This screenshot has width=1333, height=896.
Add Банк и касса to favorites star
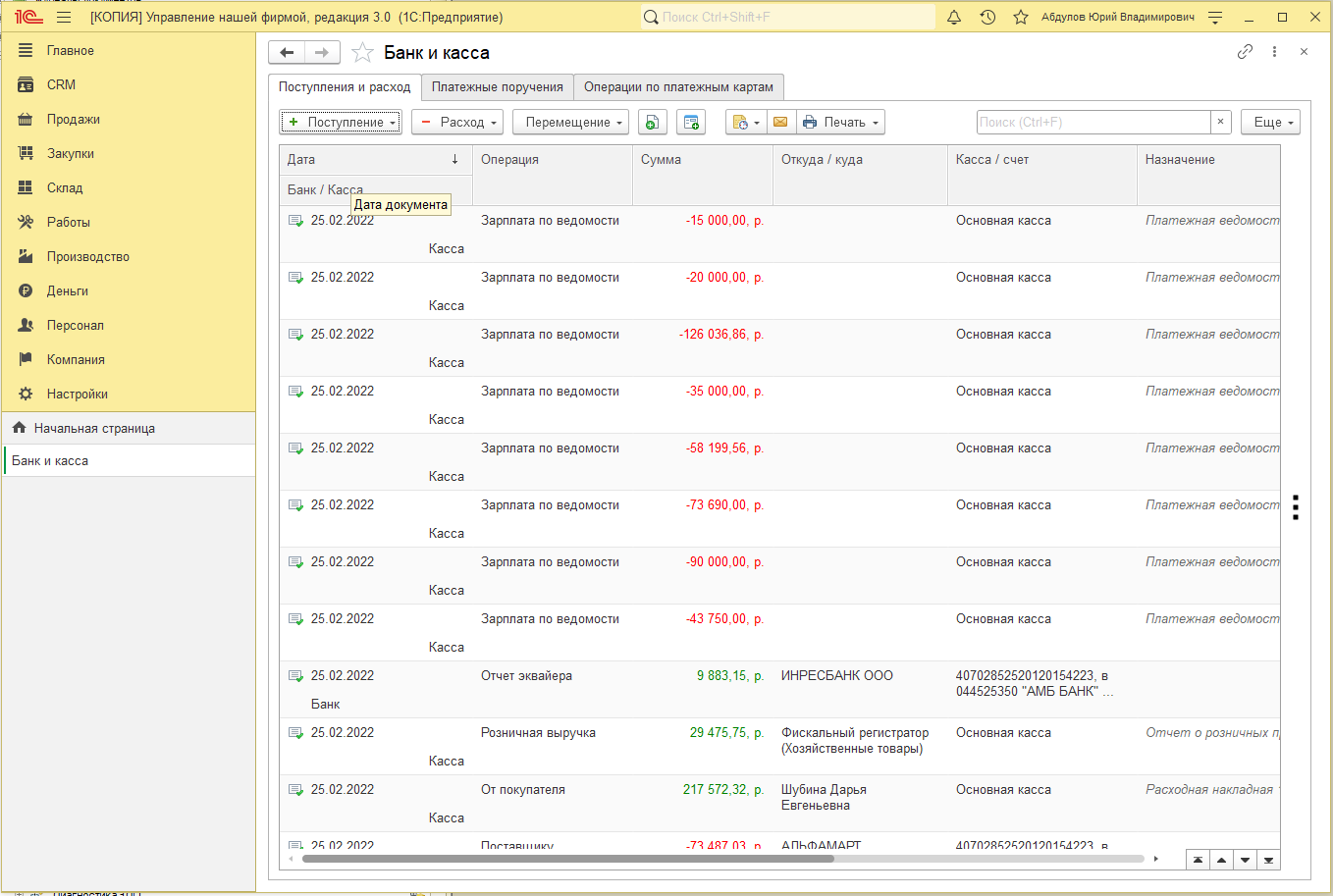click(x=362, y=53)
